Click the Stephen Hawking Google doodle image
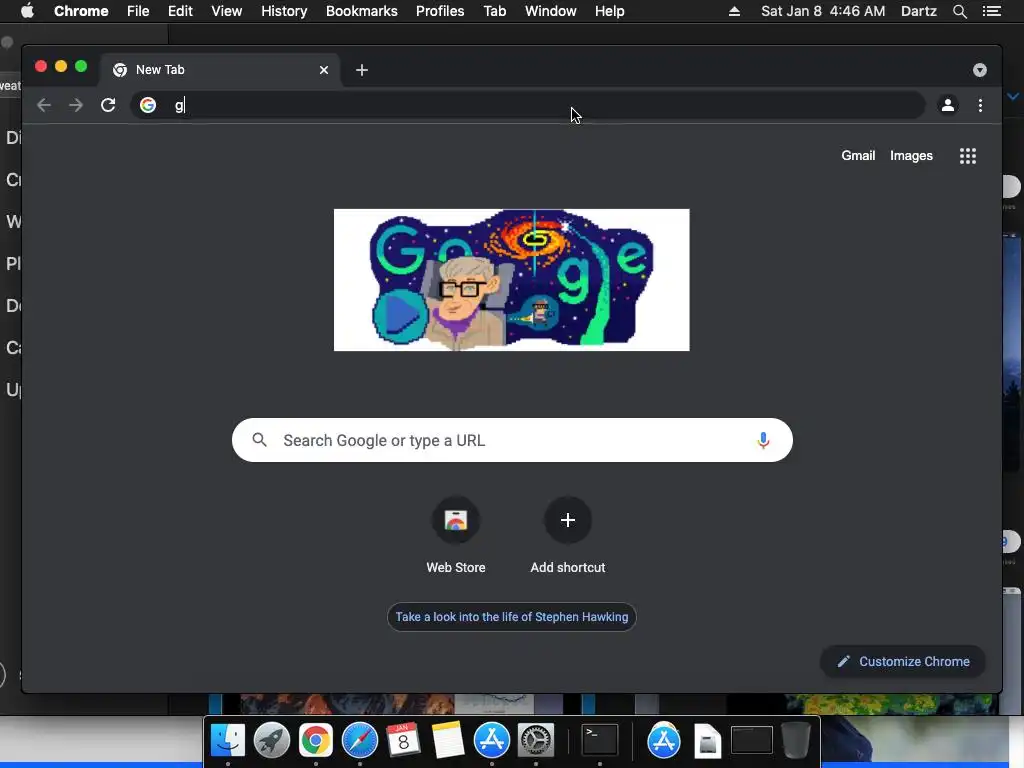This screenshot has width=1024, height=768. click(511, 280)
